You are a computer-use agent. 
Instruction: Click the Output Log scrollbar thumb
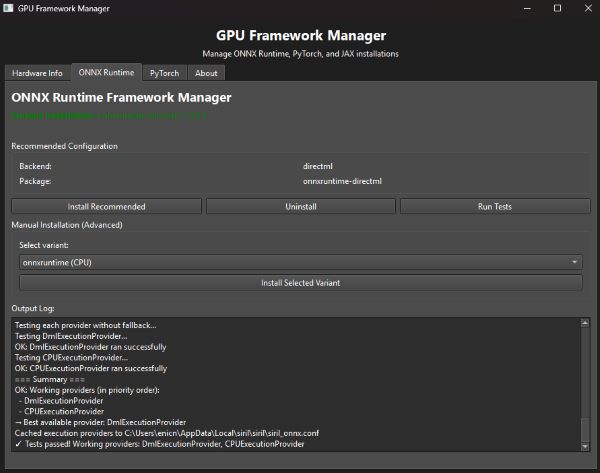[x=586, y=430]
